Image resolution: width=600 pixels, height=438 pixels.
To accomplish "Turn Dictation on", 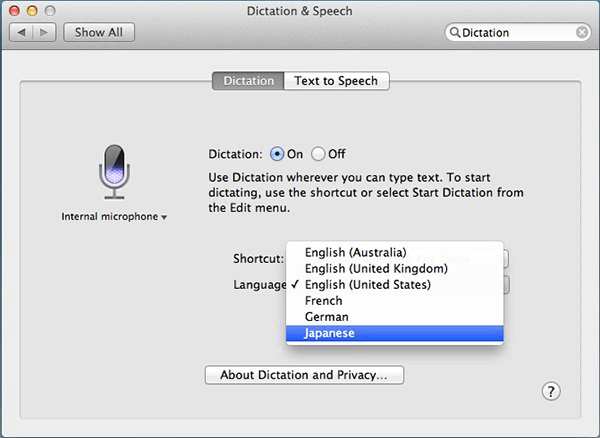I will [277, 154].
